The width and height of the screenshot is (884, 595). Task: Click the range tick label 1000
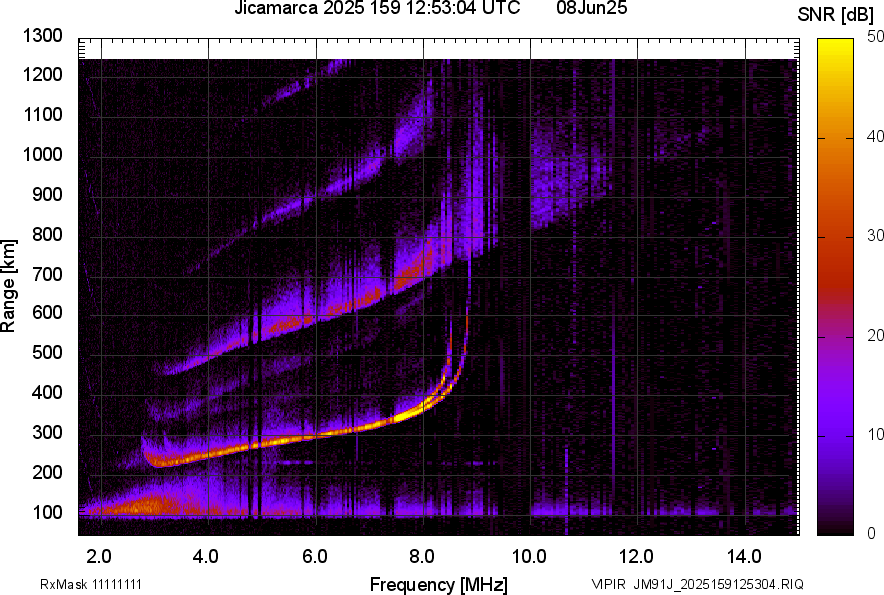point(43,154)
